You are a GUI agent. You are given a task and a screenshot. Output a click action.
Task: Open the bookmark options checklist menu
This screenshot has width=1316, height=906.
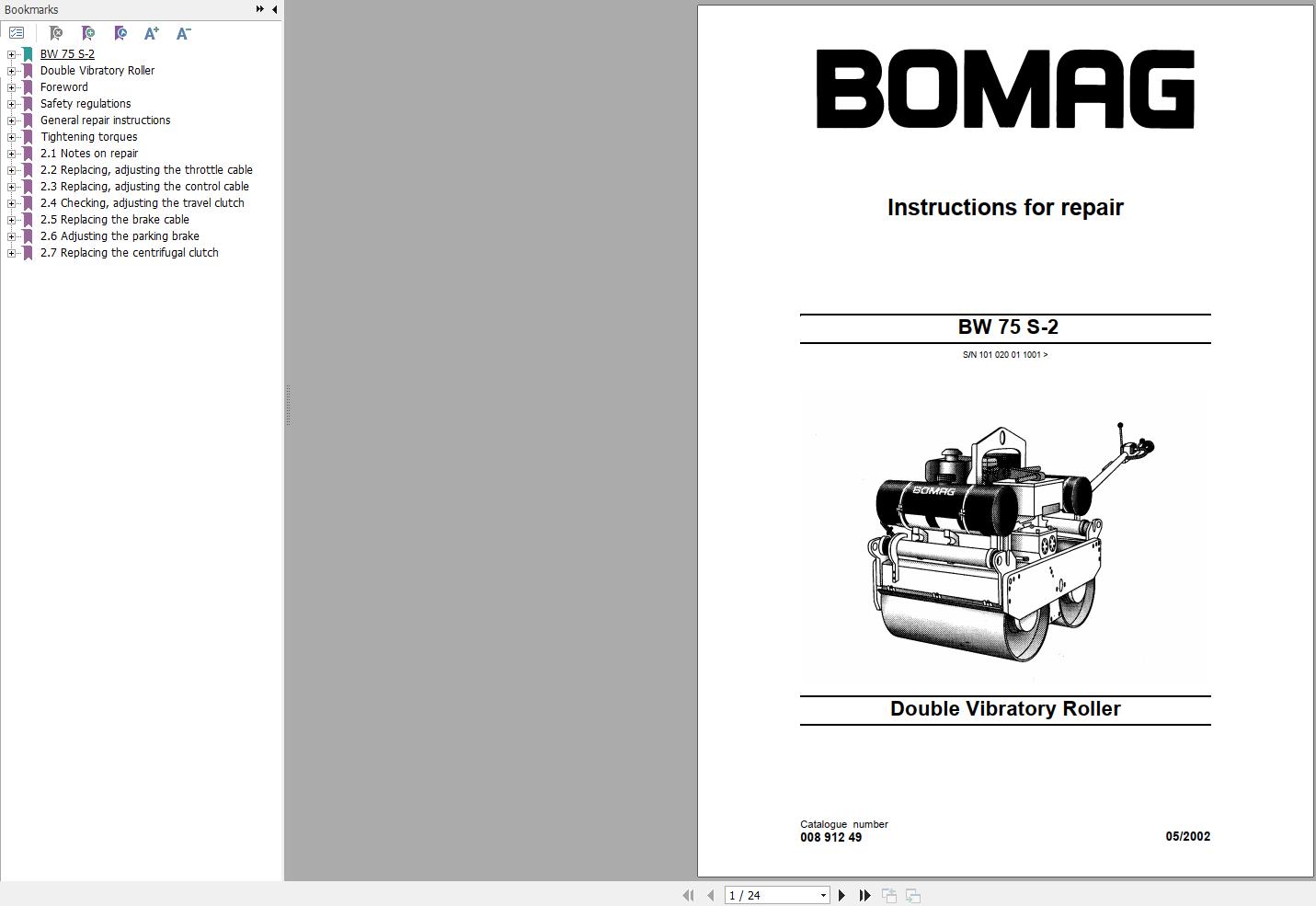(x=17, y=33)
